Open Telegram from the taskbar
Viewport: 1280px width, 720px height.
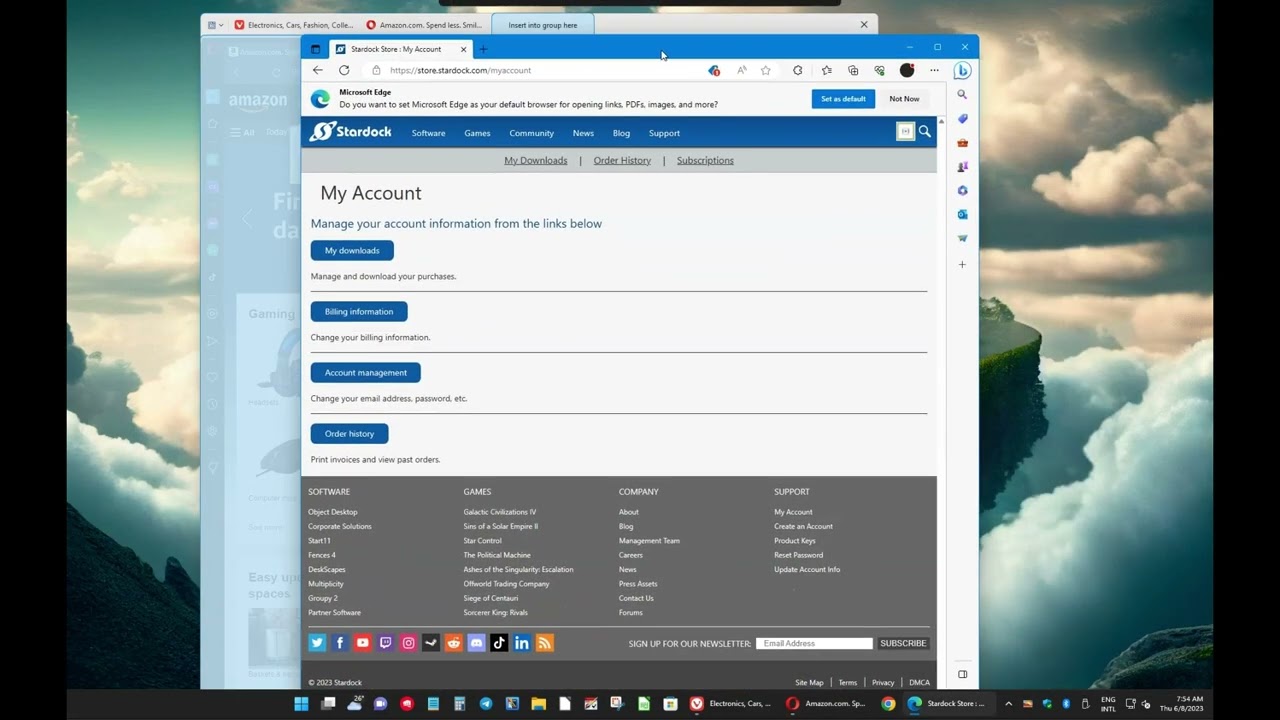pyautogui.click(x=485, y=704)
